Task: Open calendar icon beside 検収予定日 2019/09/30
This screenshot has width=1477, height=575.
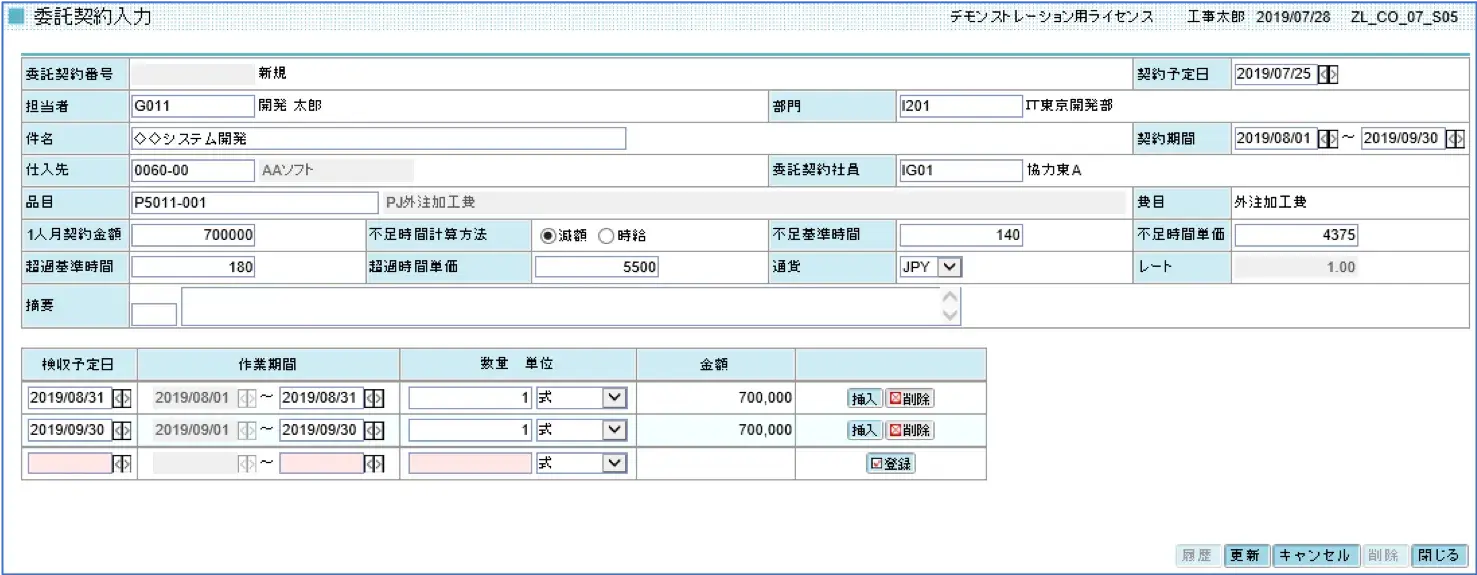Action: [x=121, y=430]
